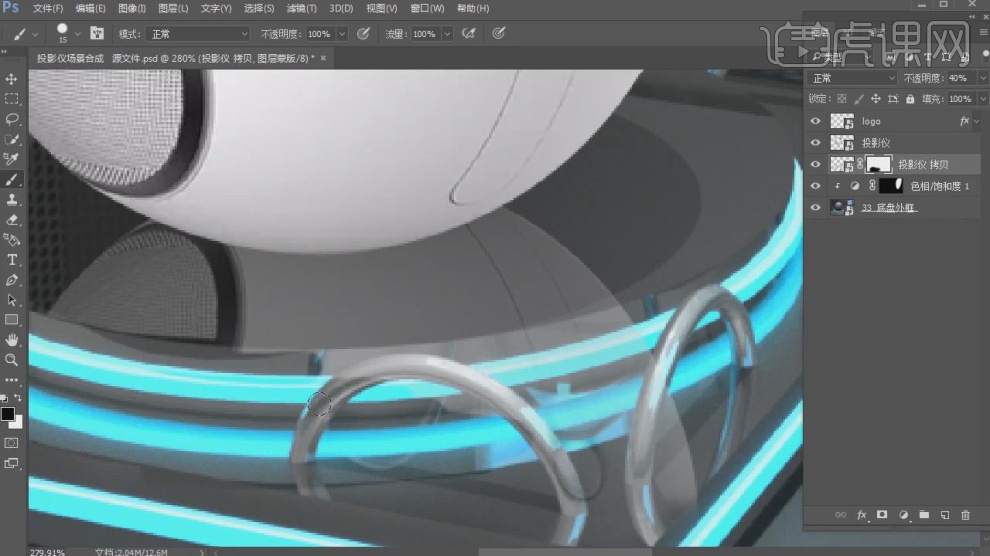Open the 滤镜(T) menu

click(x=301, y=8)
